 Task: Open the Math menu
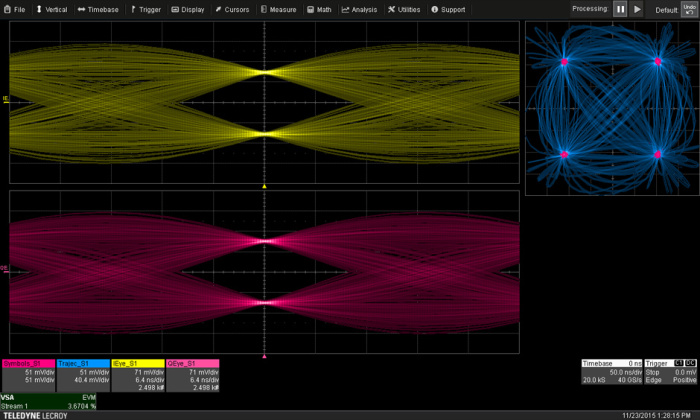[320, 9]
